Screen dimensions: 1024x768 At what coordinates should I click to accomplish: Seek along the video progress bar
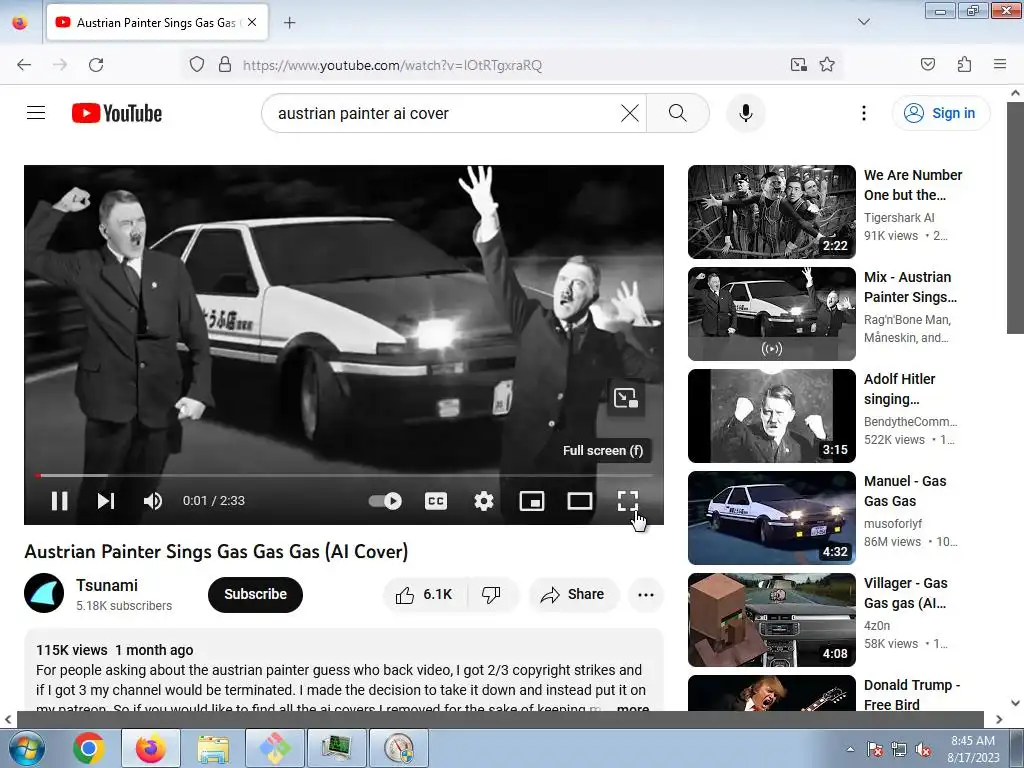point(344,475)
